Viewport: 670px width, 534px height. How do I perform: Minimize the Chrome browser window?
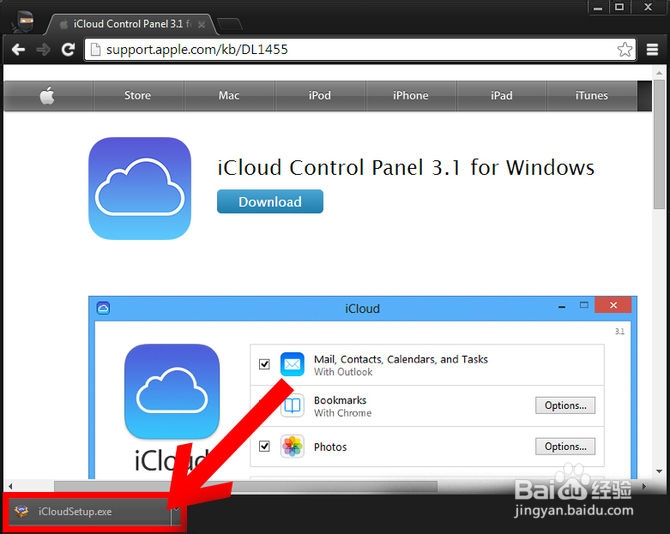click(x=598, y=7)
